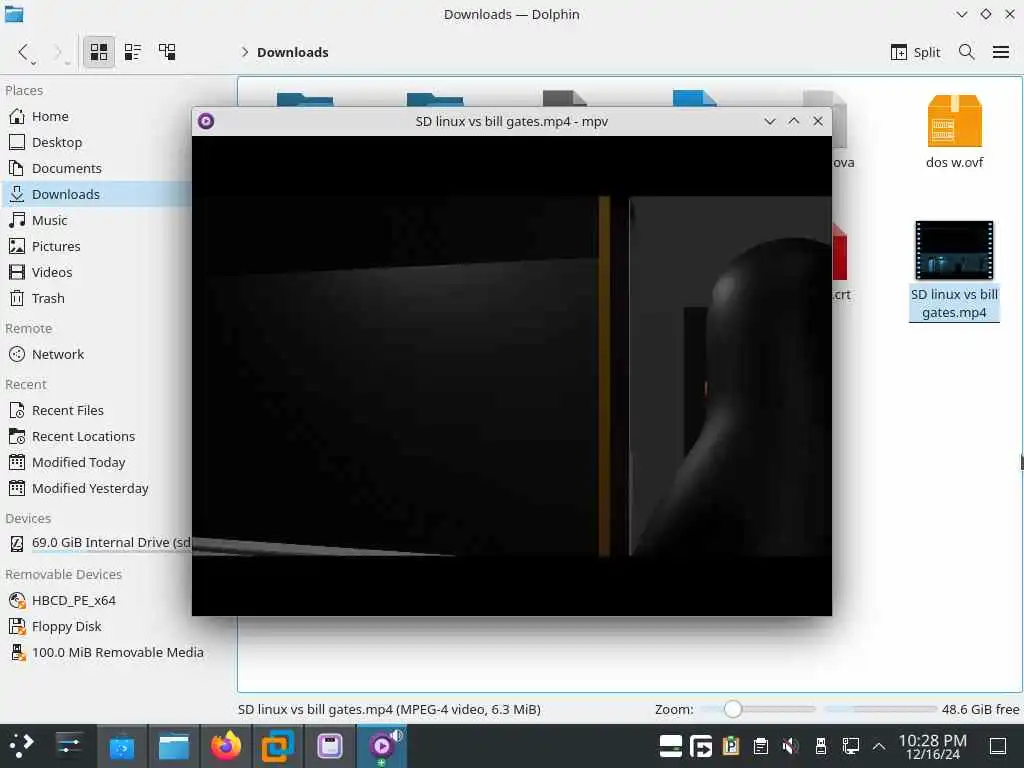Open the removable devices tray icon
This screenshot has height=768, width=1024.
click(821, 745)
